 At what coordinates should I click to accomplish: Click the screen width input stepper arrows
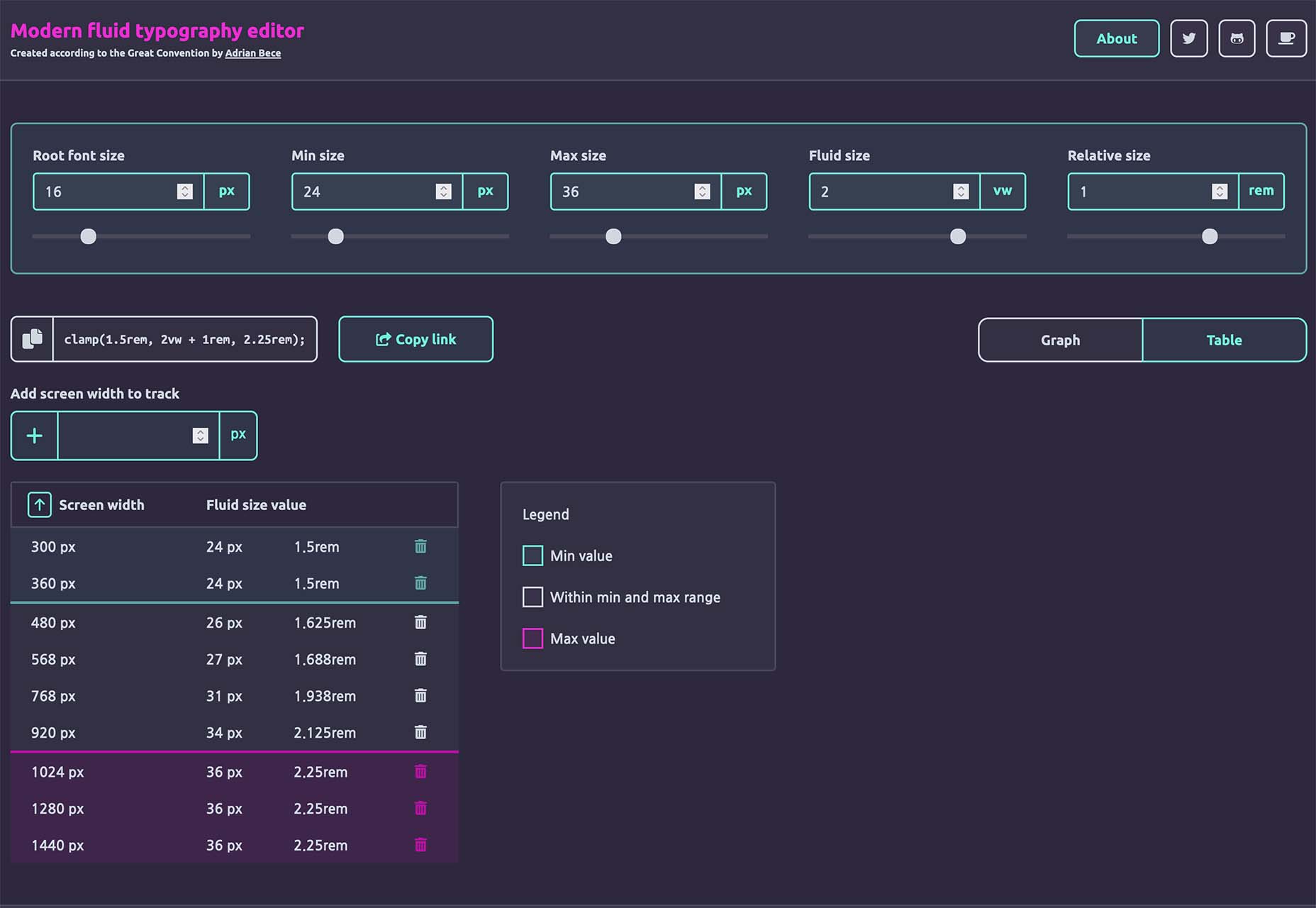click(200, 436)
